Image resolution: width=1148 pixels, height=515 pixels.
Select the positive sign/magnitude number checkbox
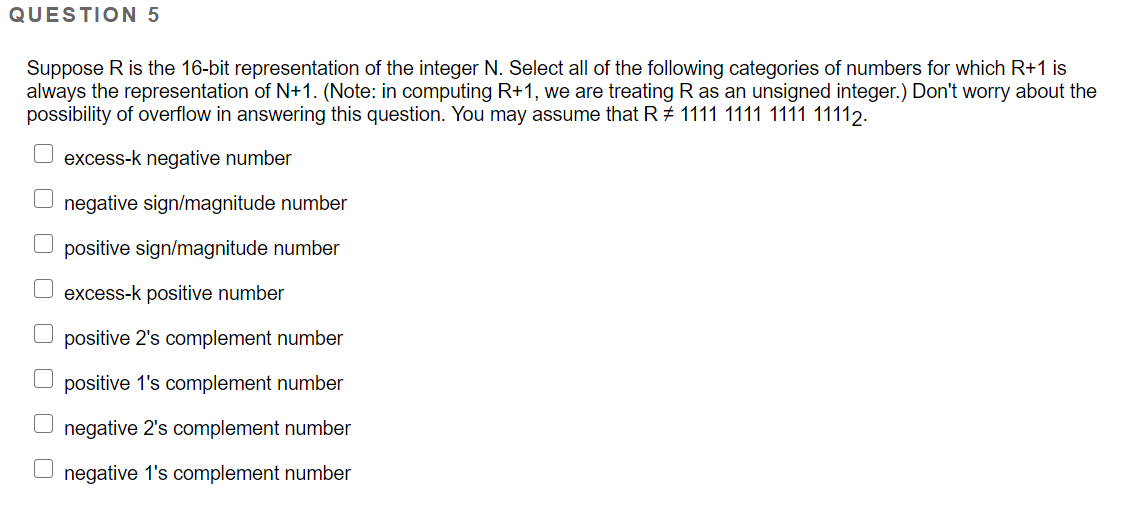[43, 244]
